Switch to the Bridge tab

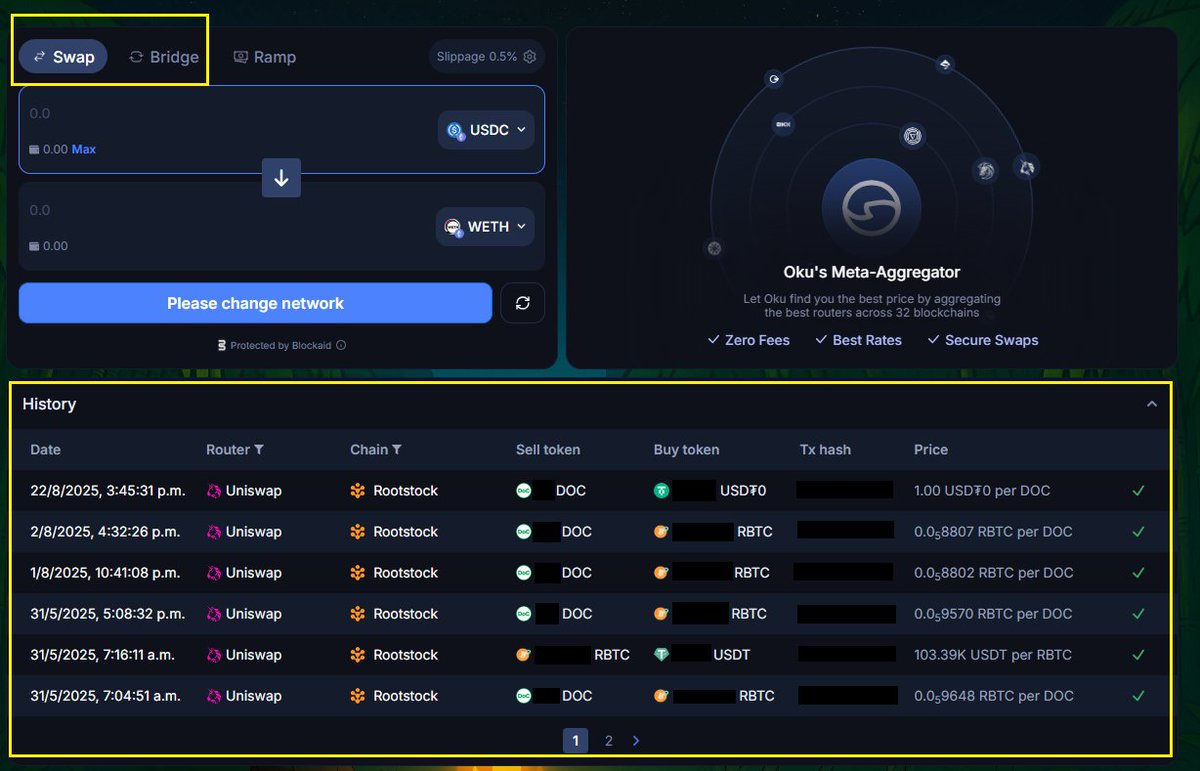click(164, 57)
